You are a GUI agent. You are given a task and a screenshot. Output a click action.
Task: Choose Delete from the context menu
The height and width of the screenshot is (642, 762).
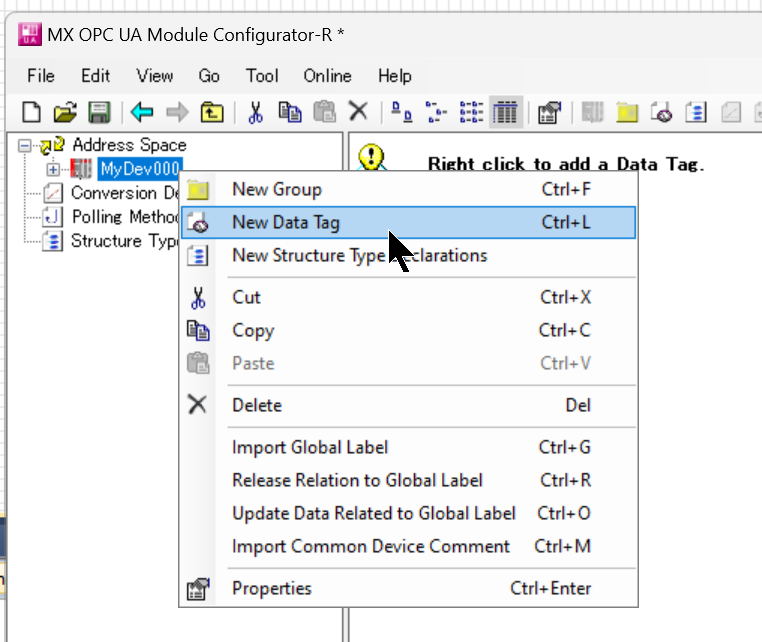pos(409,405)
